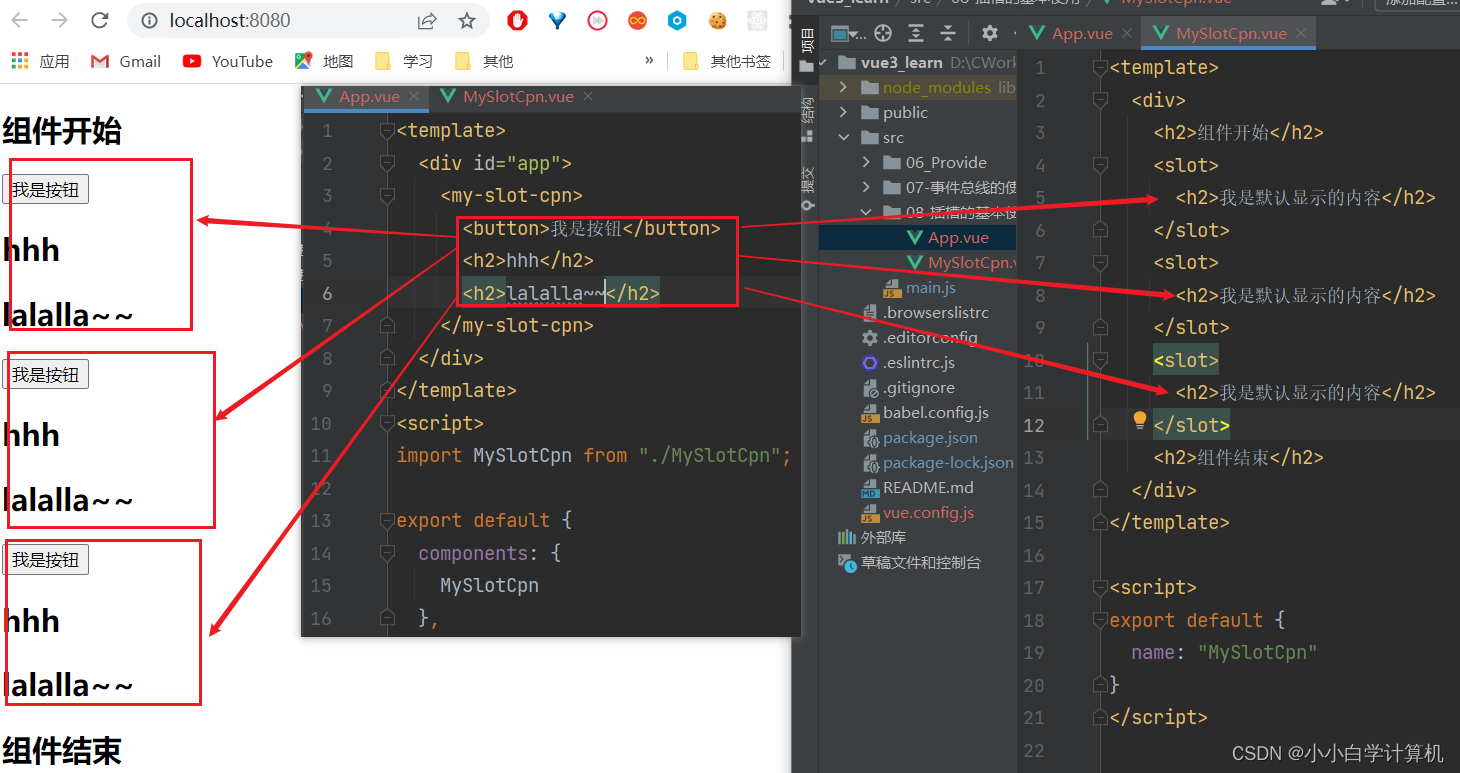This screenshot has height=773, width=1460.
Task: Fold the <my-slot-cpn> block on line 3
Action: (388, 196)
